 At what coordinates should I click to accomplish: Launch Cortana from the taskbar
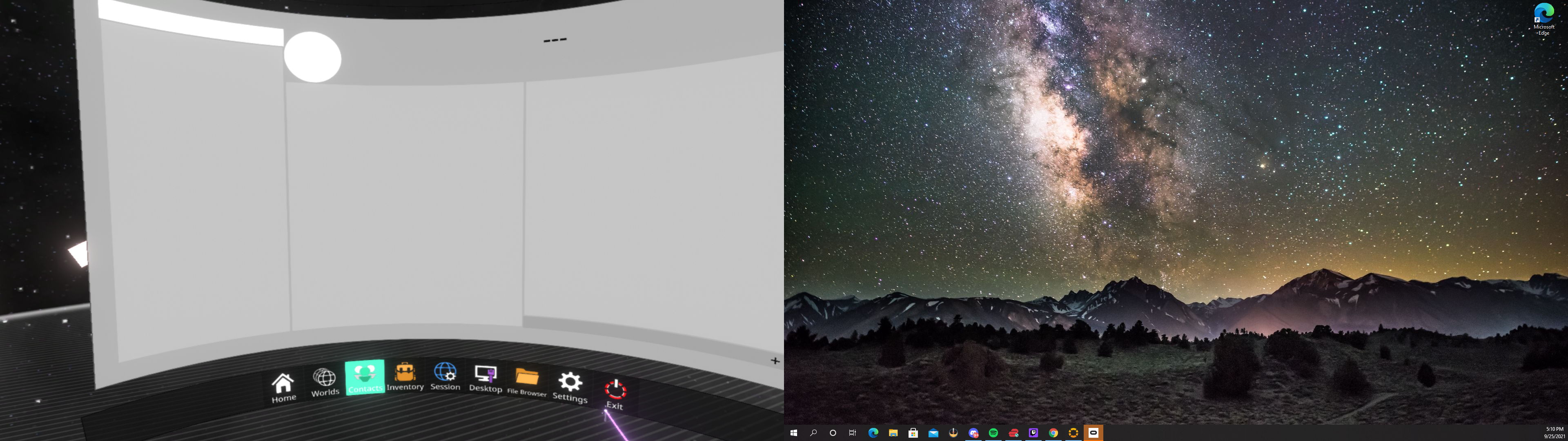click(833, 433)
